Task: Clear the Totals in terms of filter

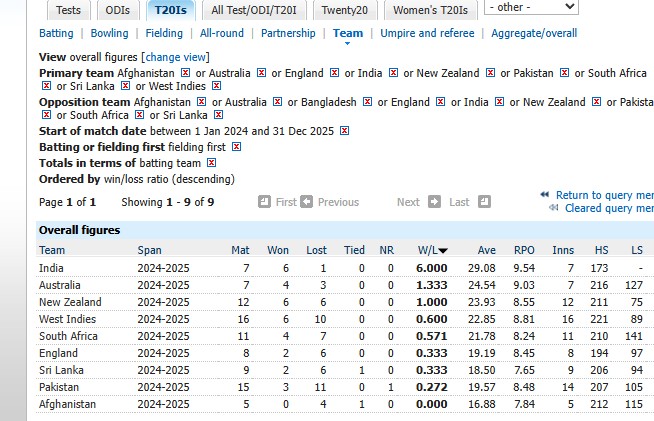Action: [211, 163]
